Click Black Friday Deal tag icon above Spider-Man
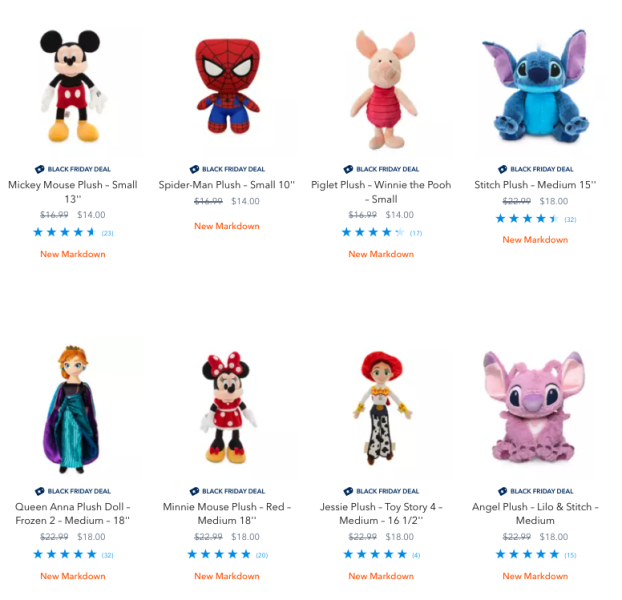 194,170
